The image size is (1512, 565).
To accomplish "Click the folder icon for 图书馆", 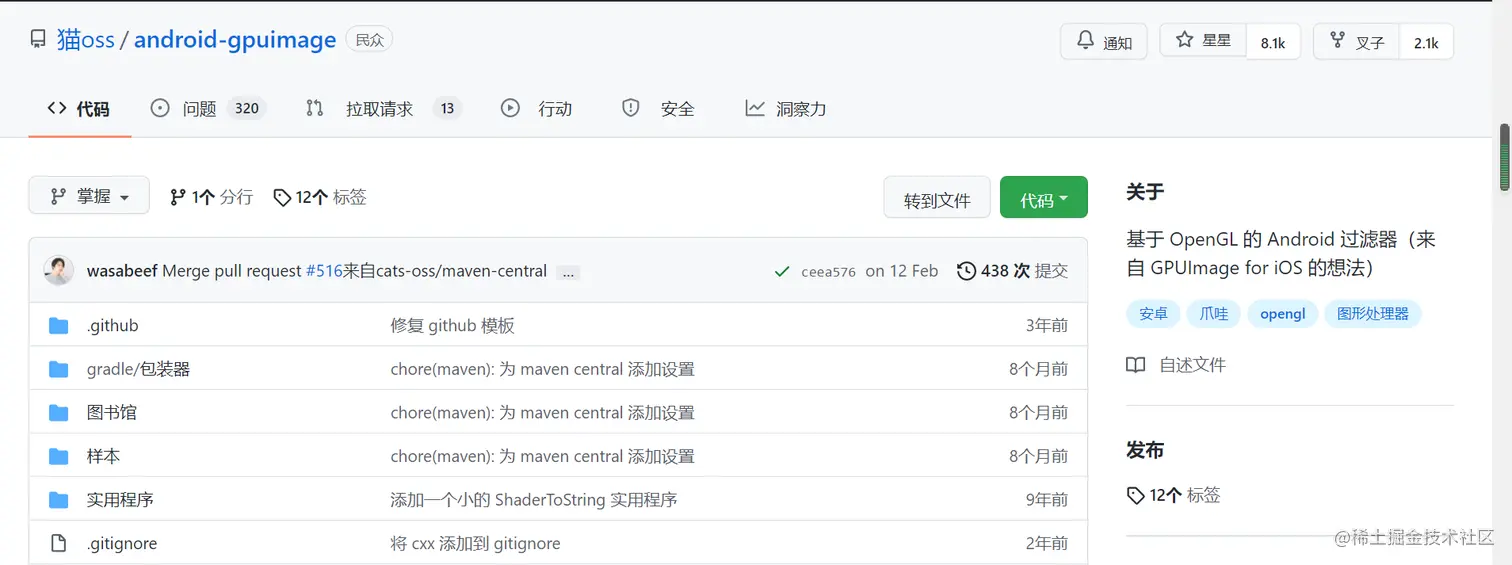I will 58,412.
